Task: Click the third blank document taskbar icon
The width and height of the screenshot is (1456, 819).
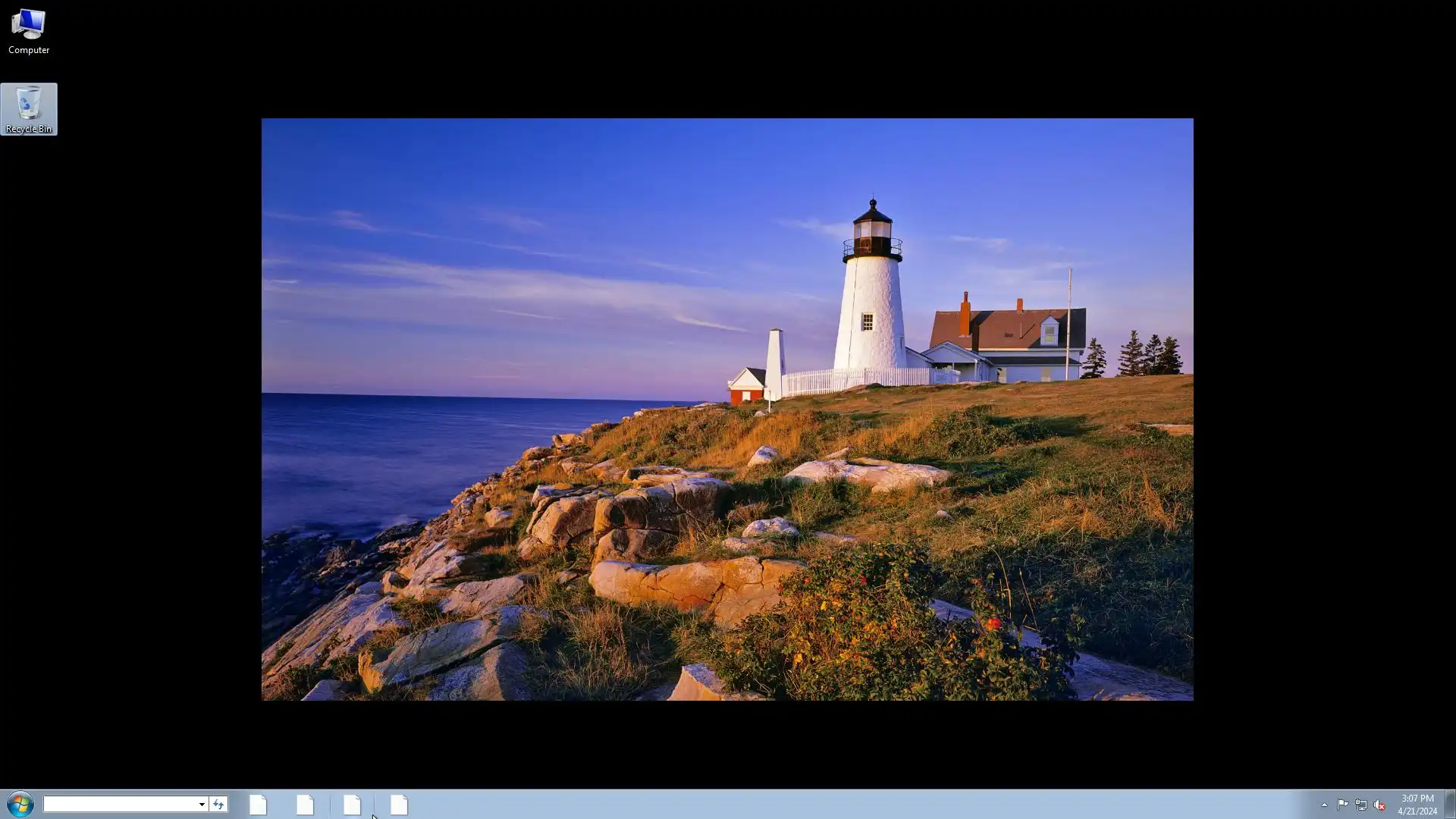Action: (352, 805)
